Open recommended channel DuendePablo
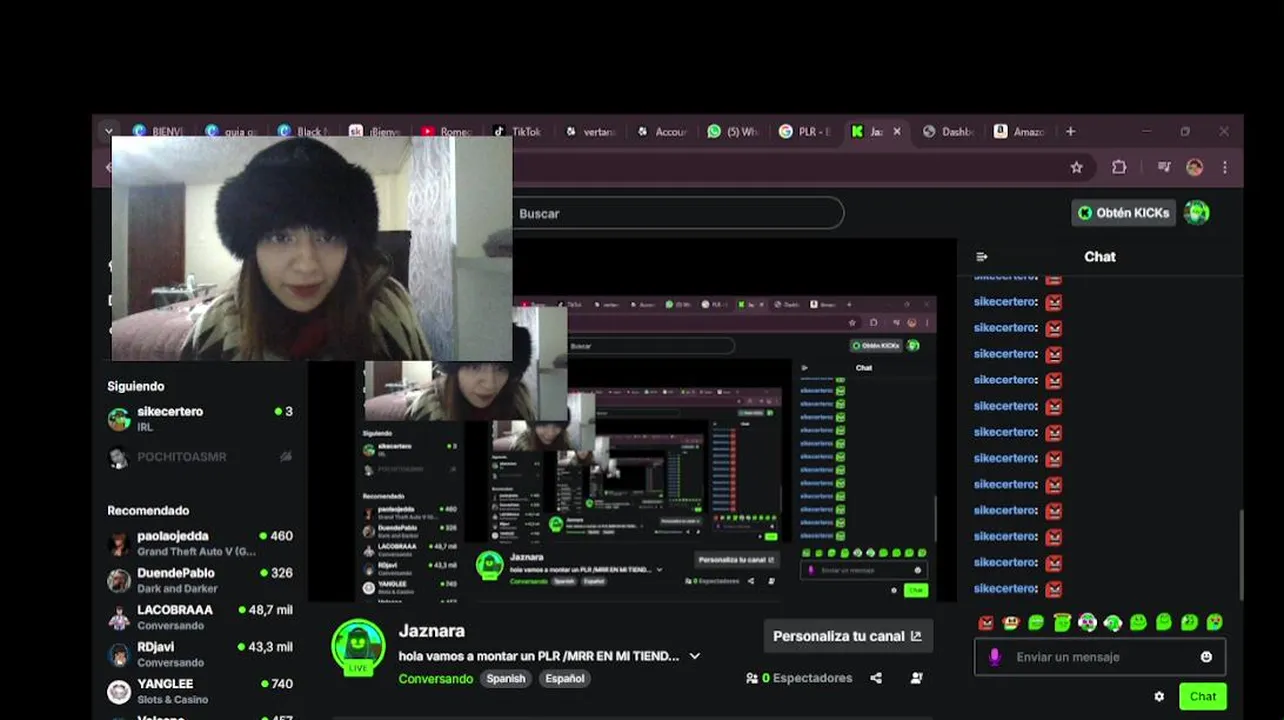1284x720 pixels. 200,580
